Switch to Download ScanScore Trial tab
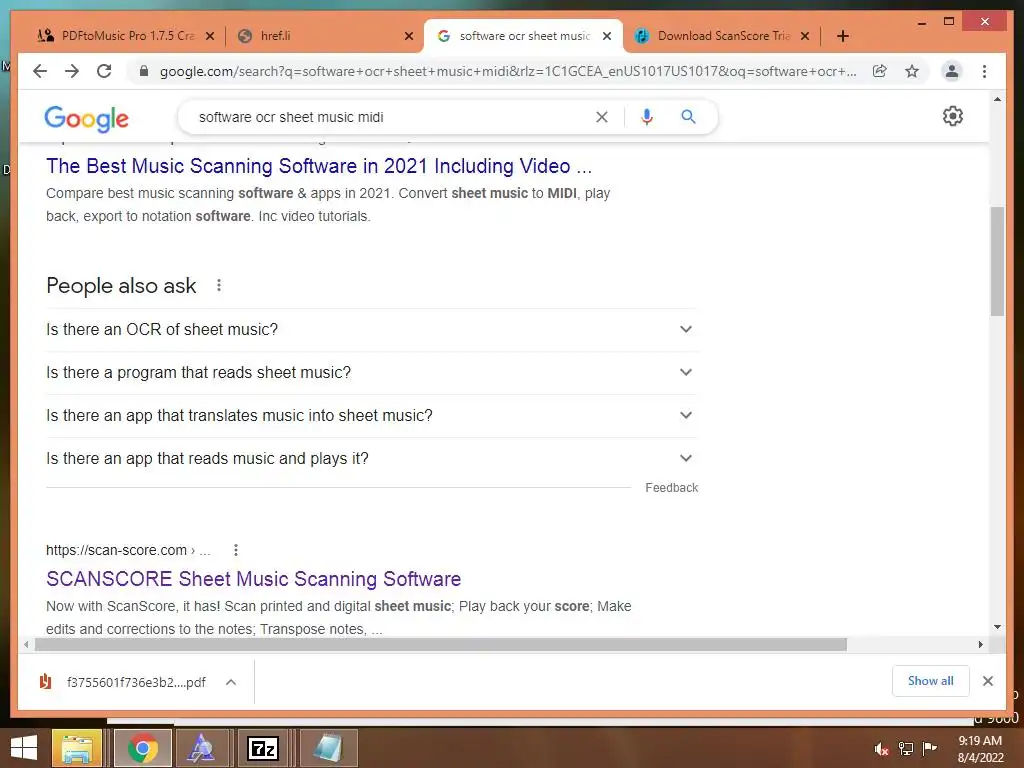This screenshot has width=1024, height=768. (x=724, y=36)
